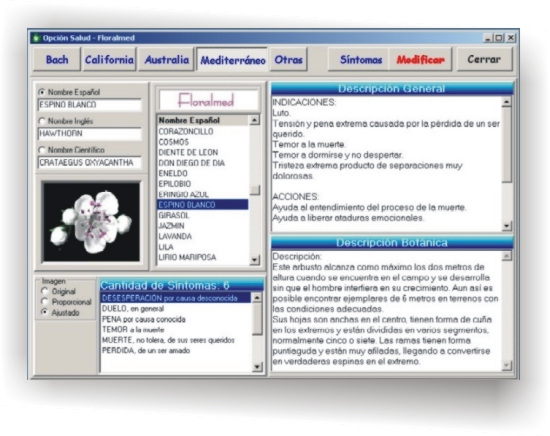Screen dimensions: 550x436
Task: Switch to the California tab
Action: coord(109,60)
